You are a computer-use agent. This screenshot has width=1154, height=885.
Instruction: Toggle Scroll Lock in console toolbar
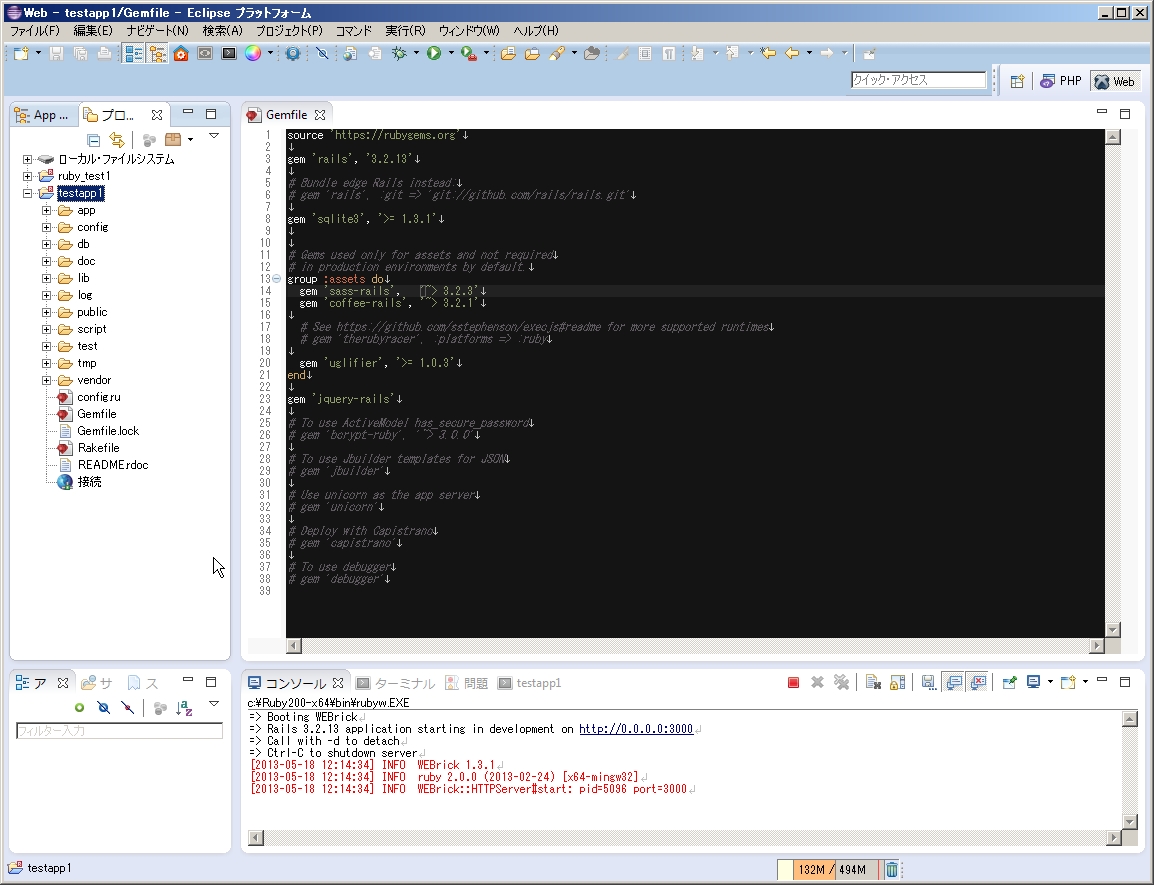click(897, 683)
